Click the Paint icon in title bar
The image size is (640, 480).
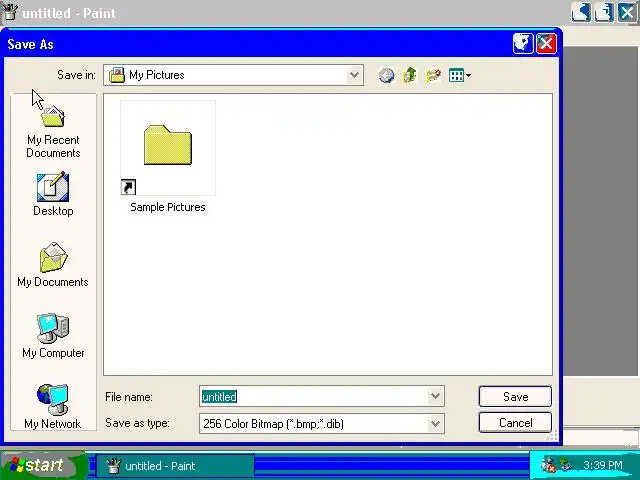10,12
